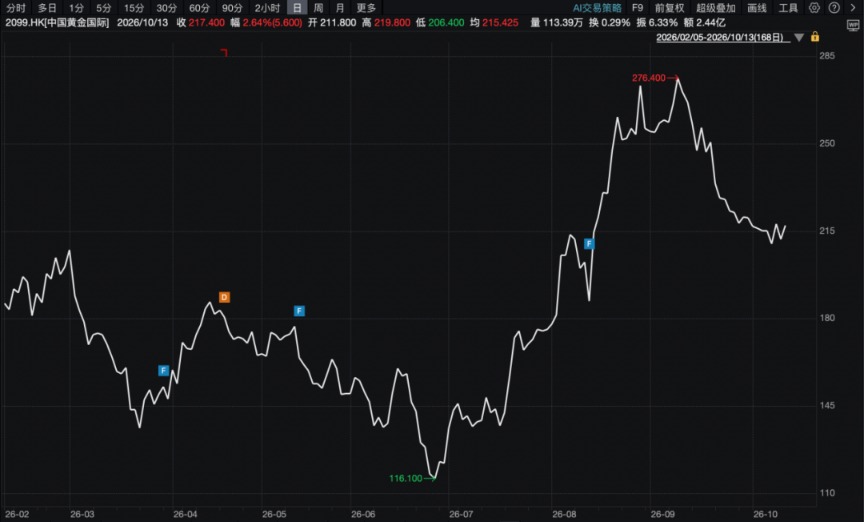Click the 215 price axis label
864x522 pixels.
point(827,230)
